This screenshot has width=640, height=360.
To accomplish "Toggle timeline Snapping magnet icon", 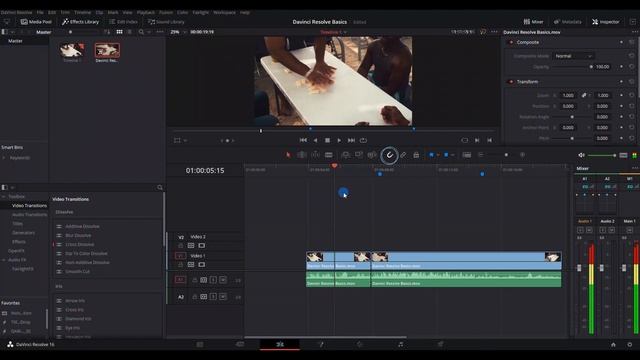I will [x=389, y=155].
